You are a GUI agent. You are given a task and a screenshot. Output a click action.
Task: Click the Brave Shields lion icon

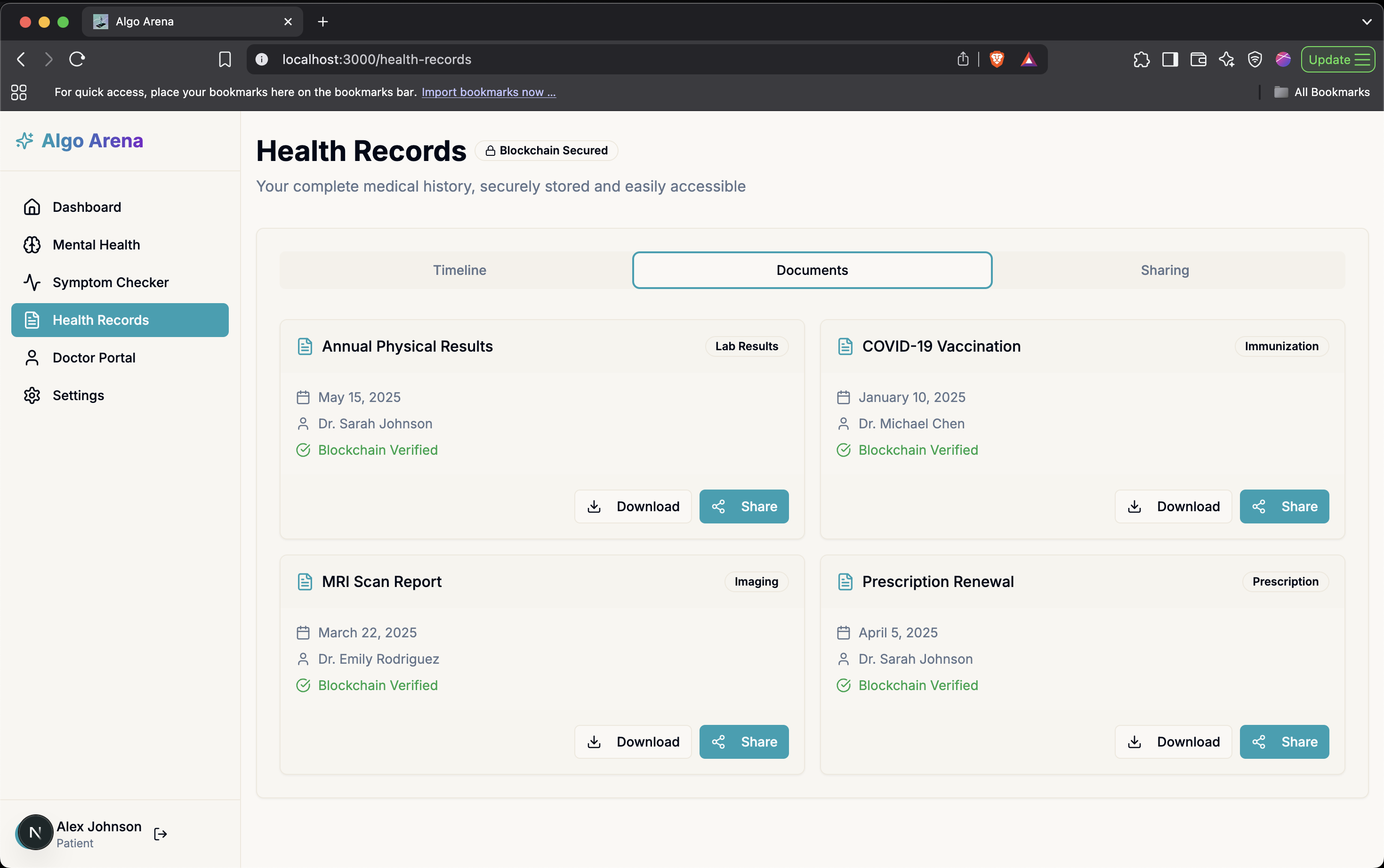point(997,59)
